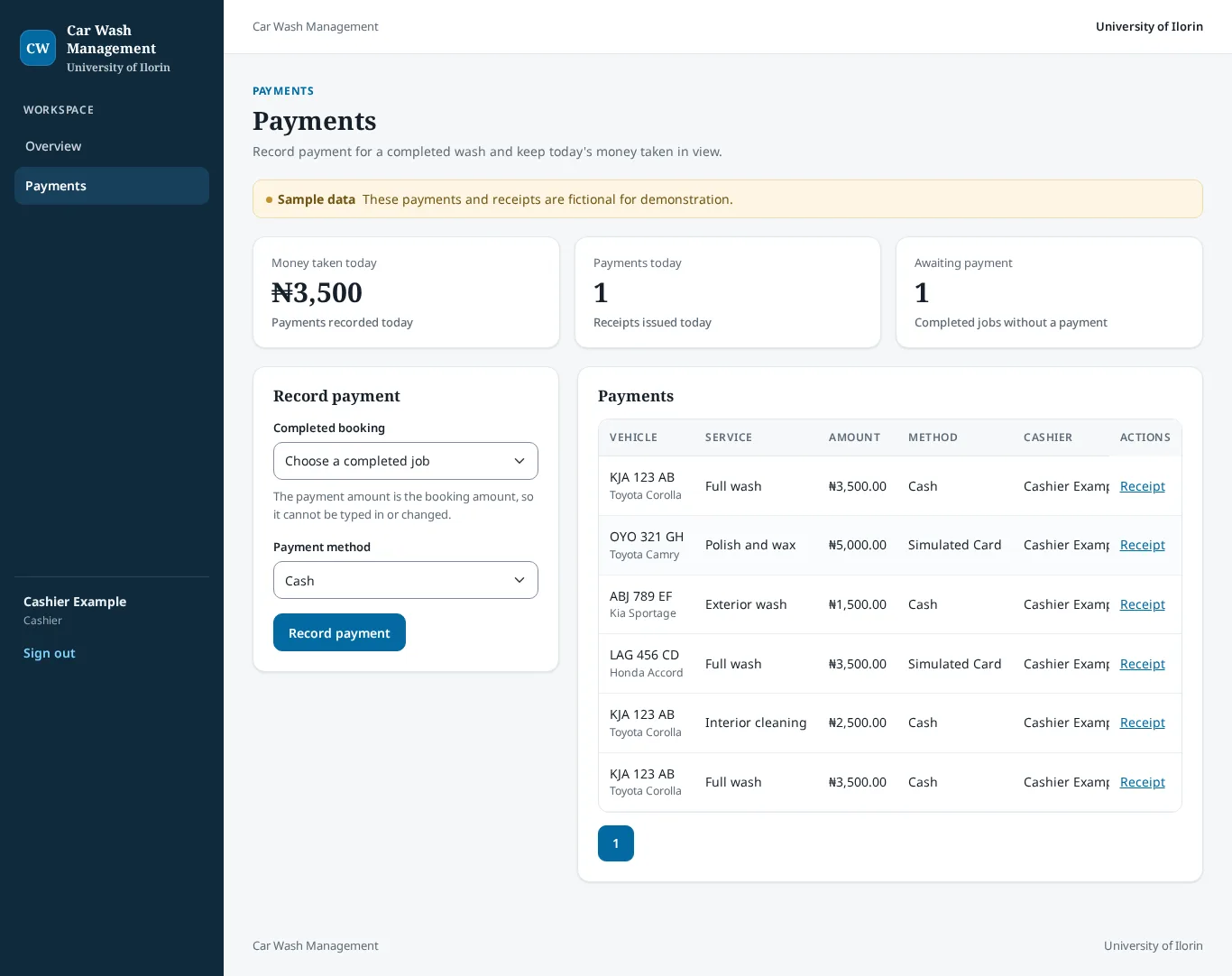Open the Payment method dropdown
The image size is (1232, 976).
[406, 580]
